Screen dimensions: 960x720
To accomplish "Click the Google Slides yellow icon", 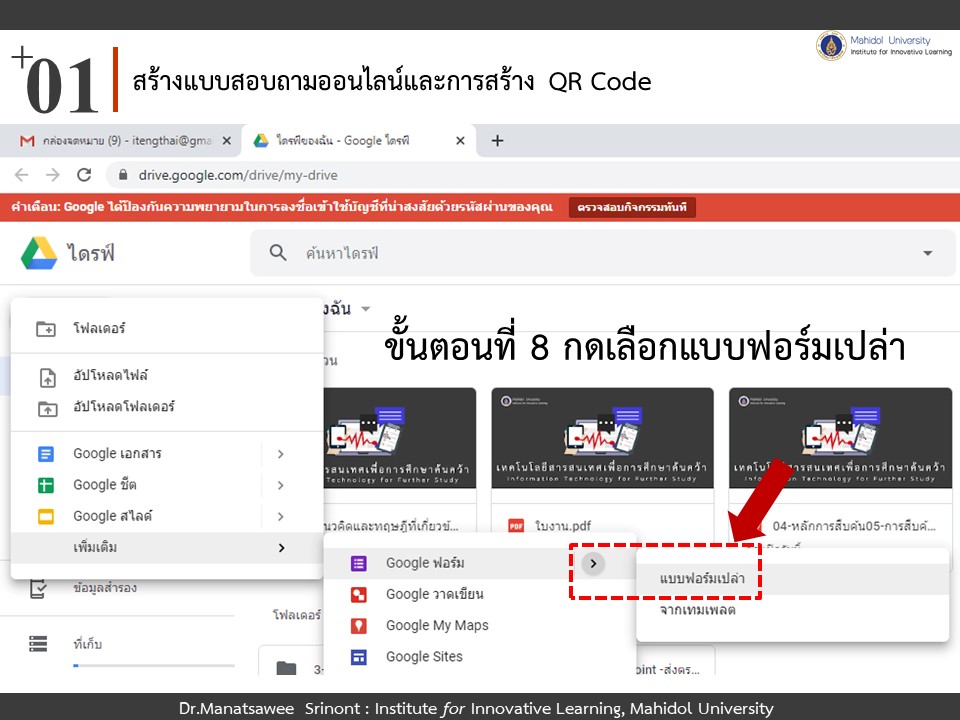I will pos(45,517).
